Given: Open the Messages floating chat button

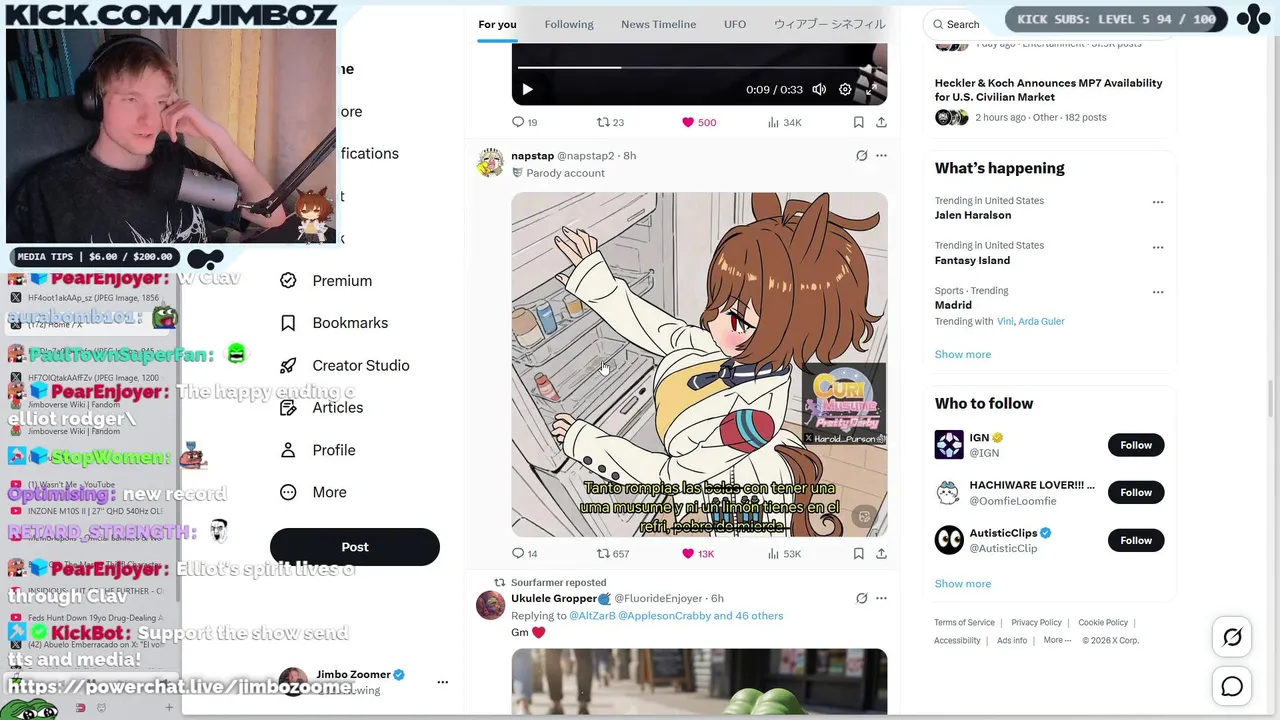Looking at the screenshot, I should point(1232,686).
